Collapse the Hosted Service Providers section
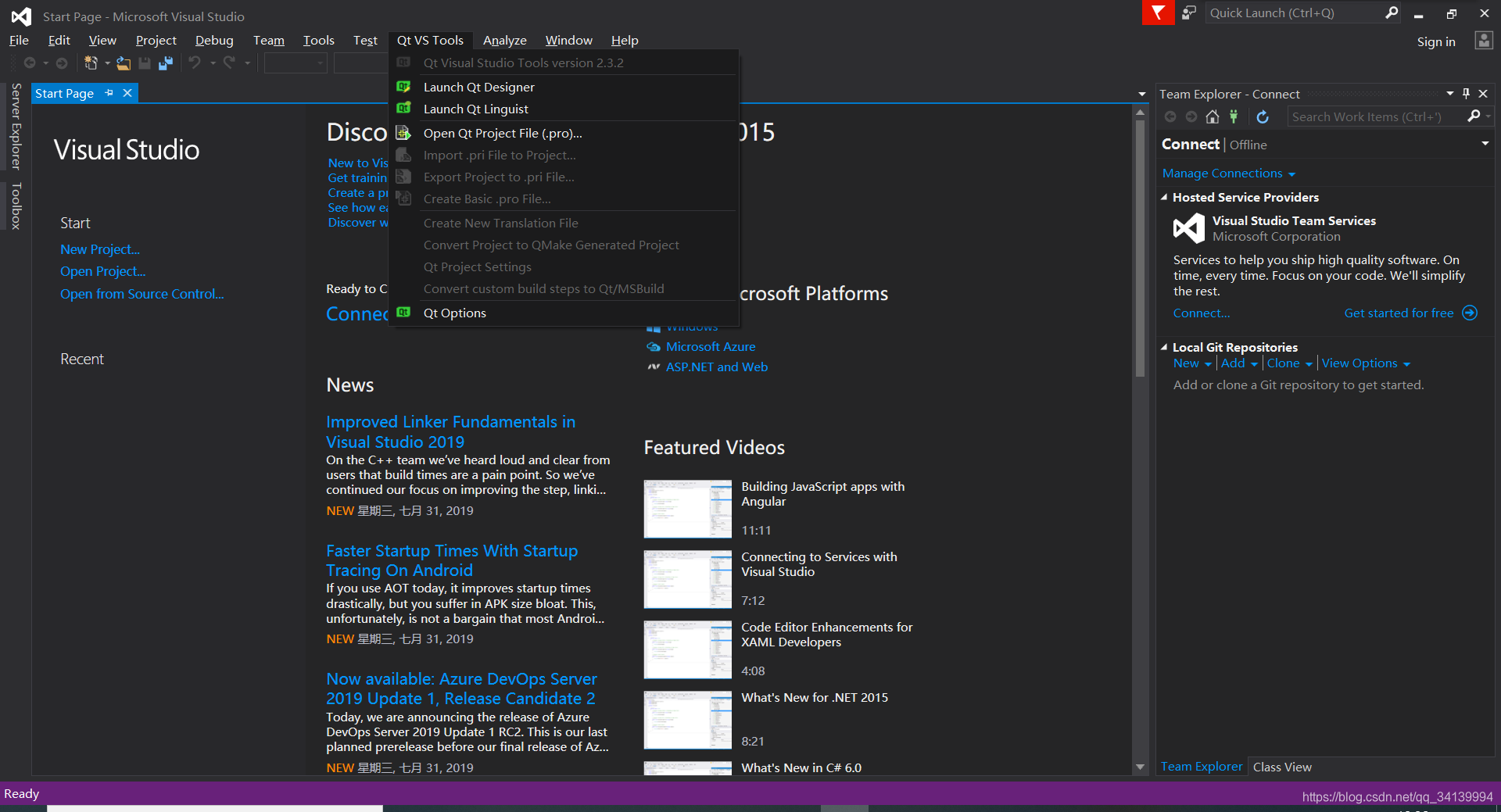This screenshot has height=812, width=1501. point(1164,198)
